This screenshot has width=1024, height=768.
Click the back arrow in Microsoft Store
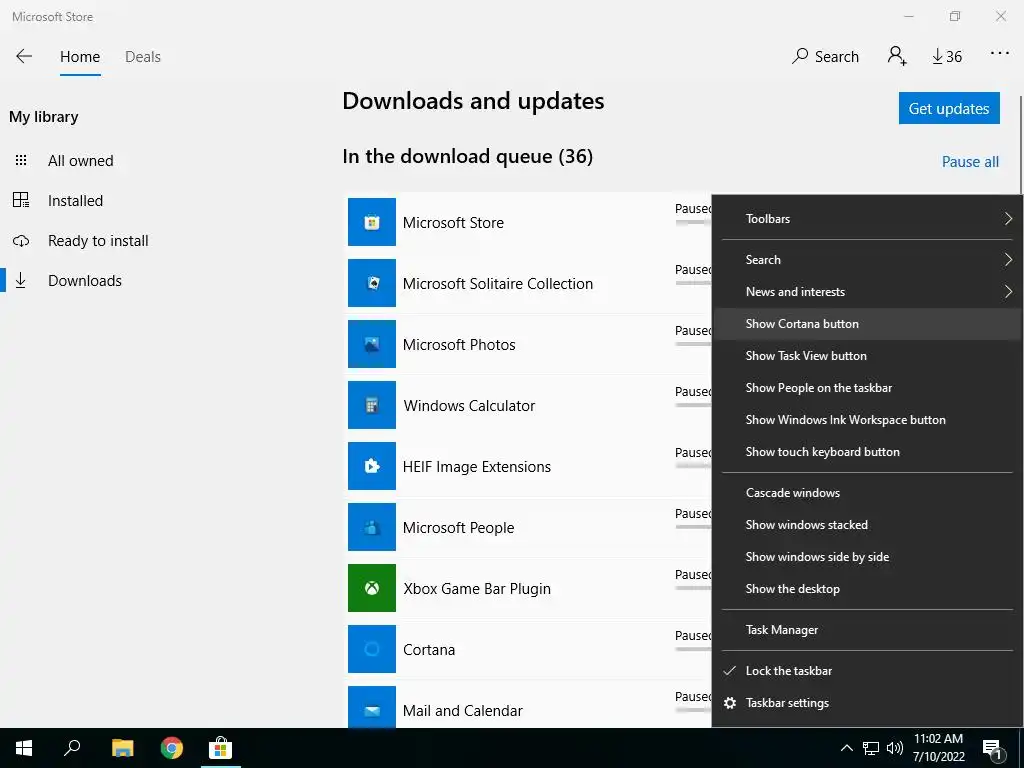pyautogui.click(x=24, y=56)
